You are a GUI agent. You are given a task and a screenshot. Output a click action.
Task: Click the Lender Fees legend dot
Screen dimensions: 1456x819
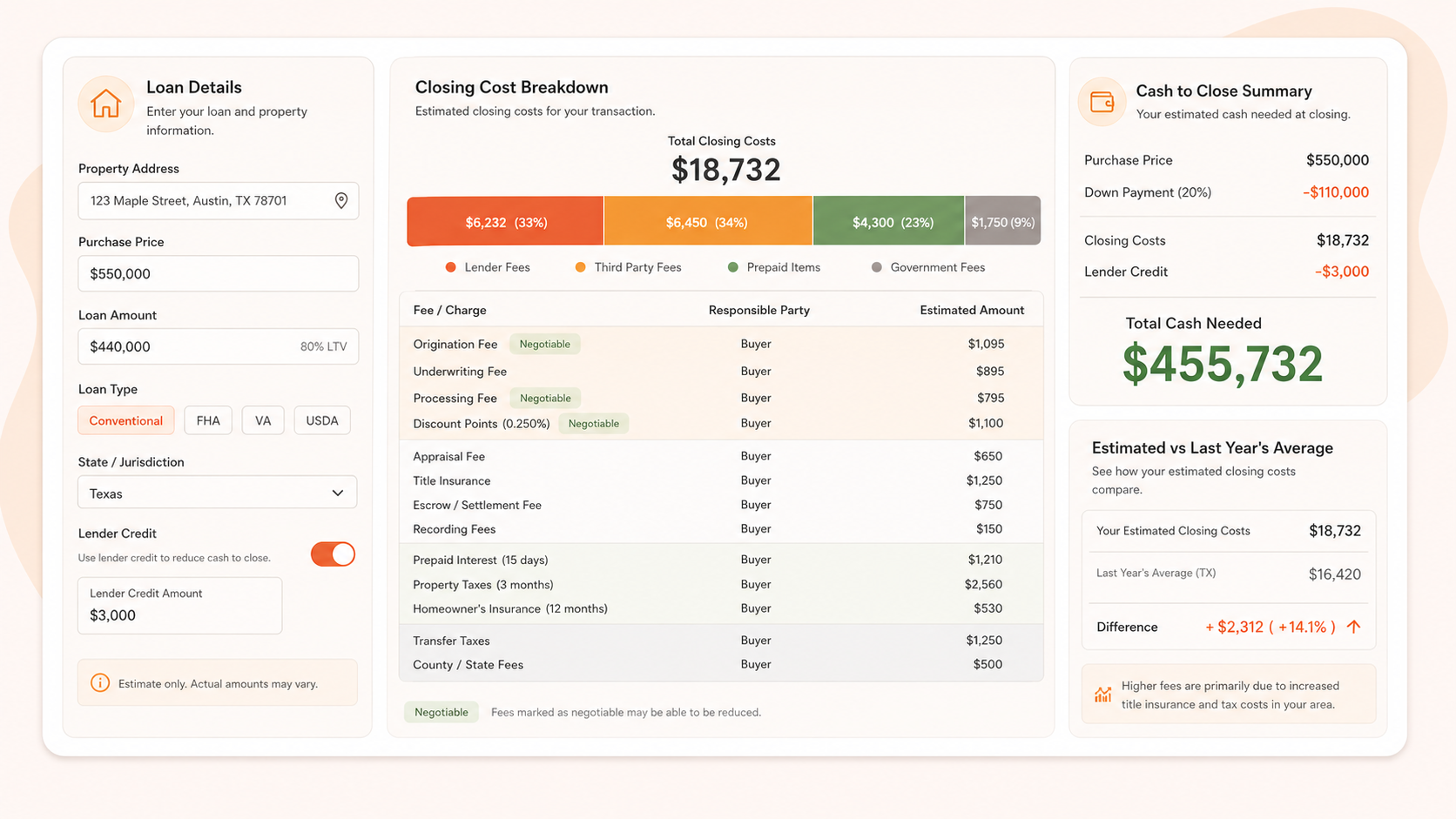tap(450, 267)
